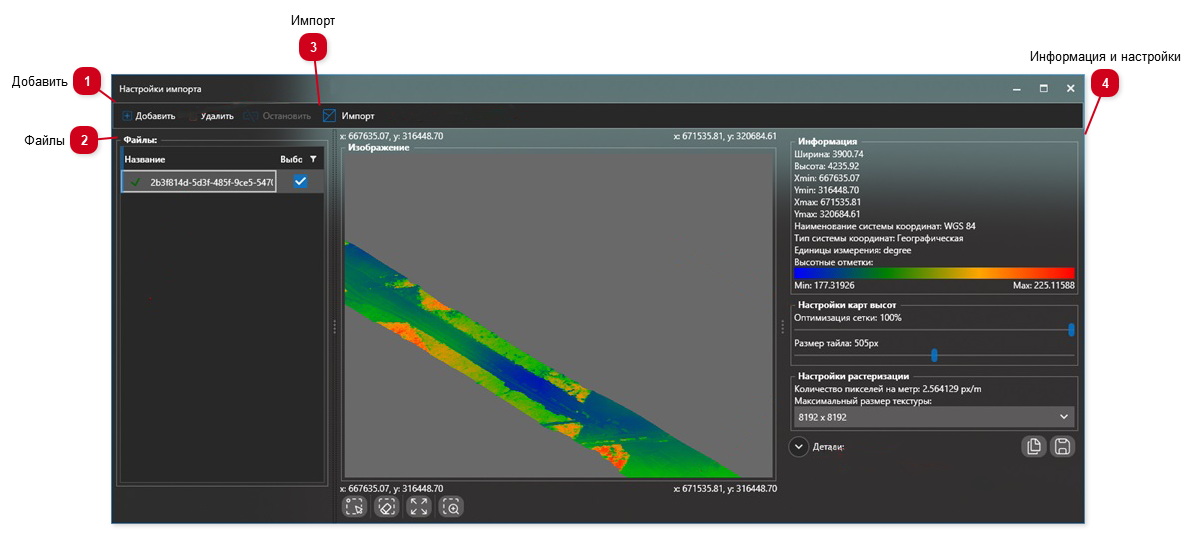Click the Название column header
The width and height of the screenshot is (1197, 533).
pos(145,159)
